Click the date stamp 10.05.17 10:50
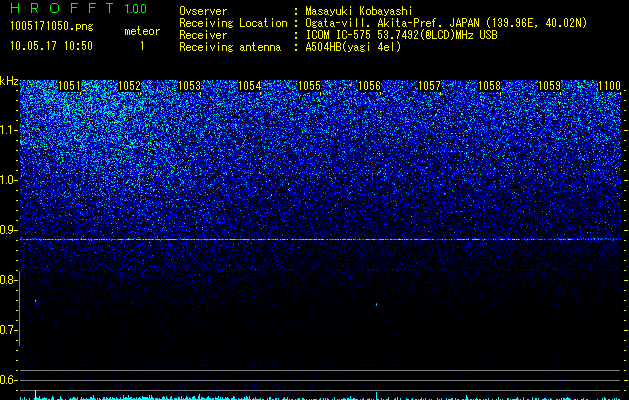This screenshot has width=629, height=400. (x=51, y=46)
